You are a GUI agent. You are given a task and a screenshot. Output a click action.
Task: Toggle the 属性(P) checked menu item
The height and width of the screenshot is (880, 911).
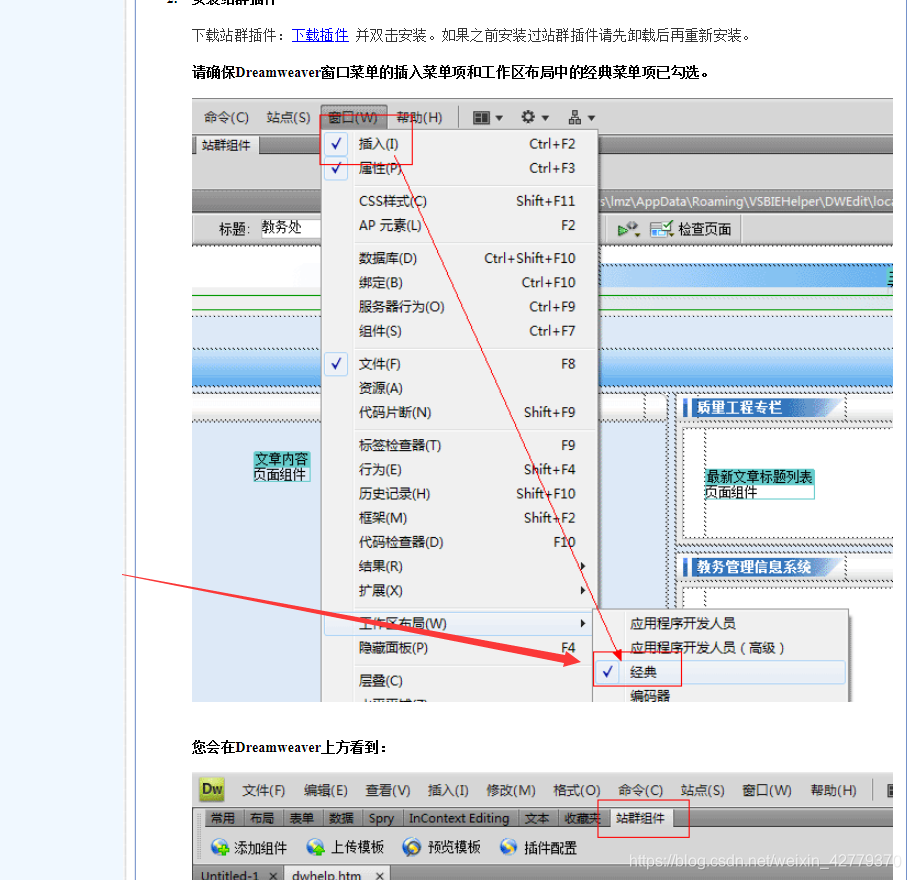click(461, 168)
